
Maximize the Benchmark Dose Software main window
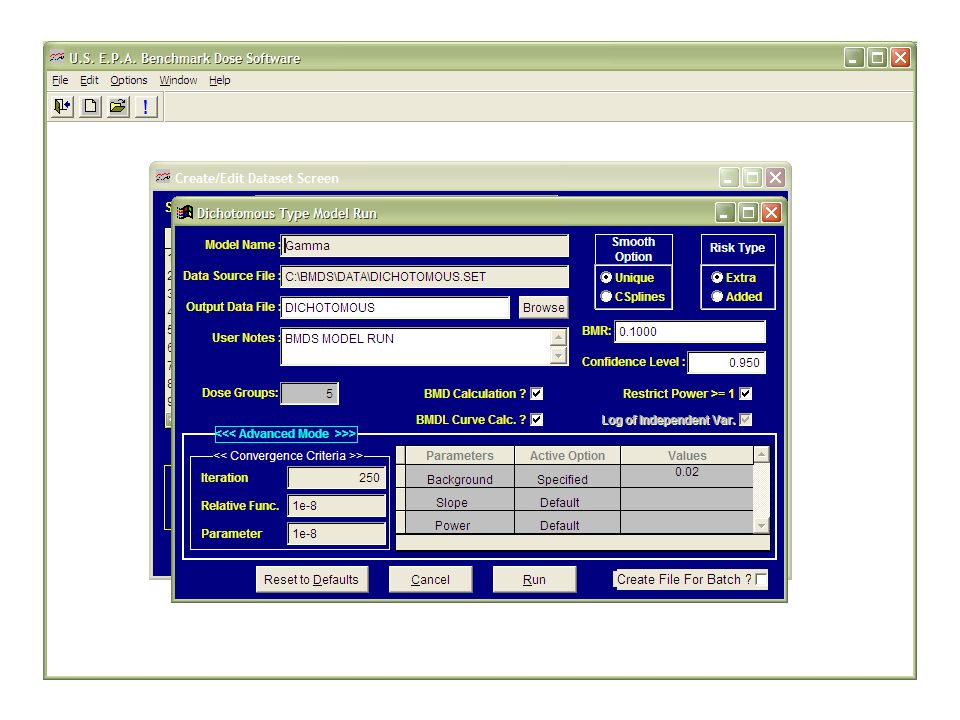(x=877, y=58)
